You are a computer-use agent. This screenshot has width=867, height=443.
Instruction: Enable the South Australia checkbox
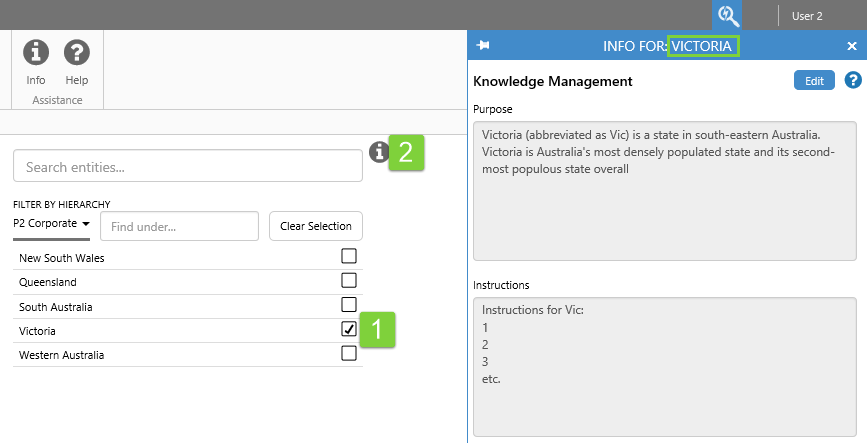pos(349,305)
